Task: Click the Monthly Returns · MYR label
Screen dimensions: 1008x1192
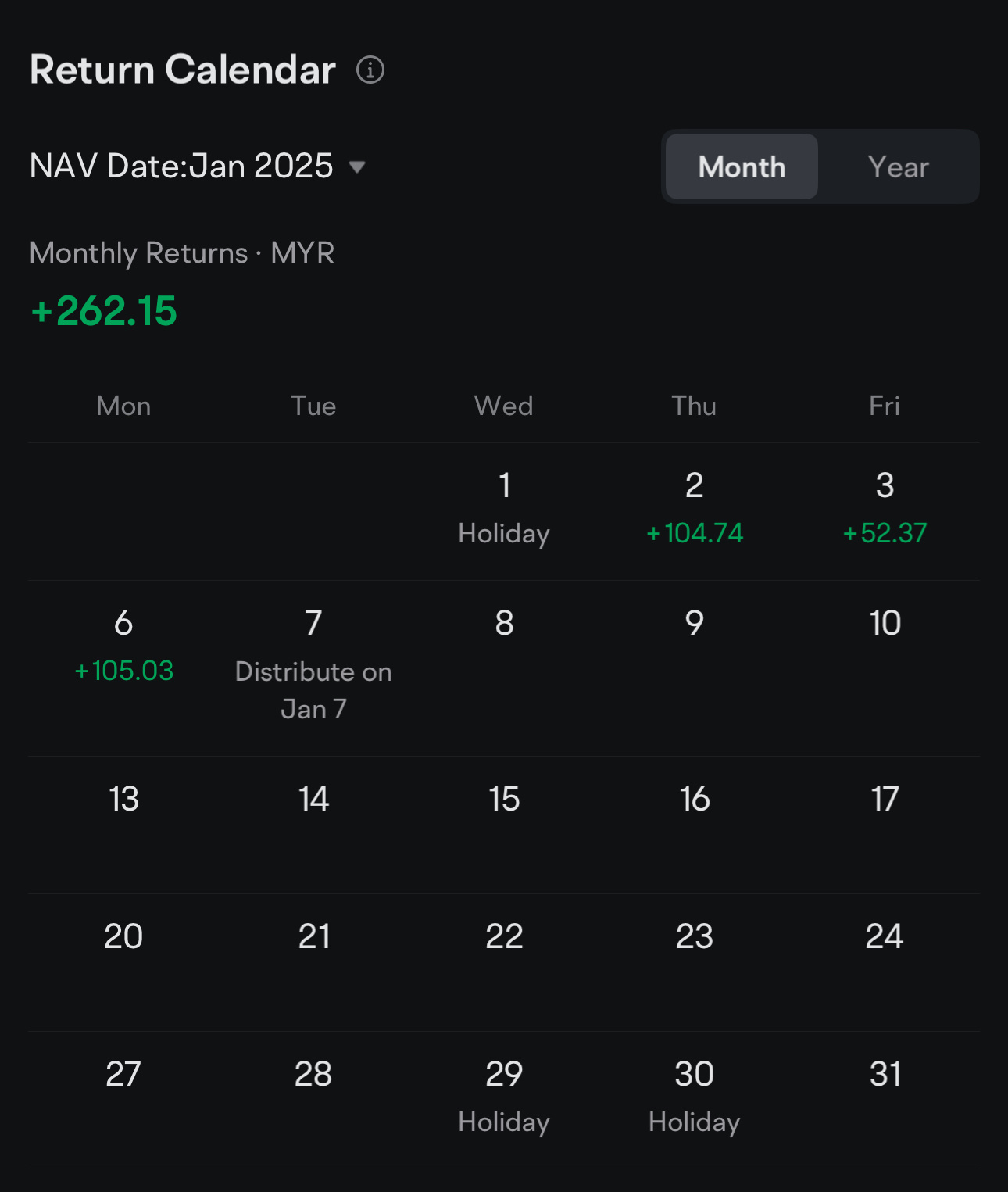Action: [182, 253]
